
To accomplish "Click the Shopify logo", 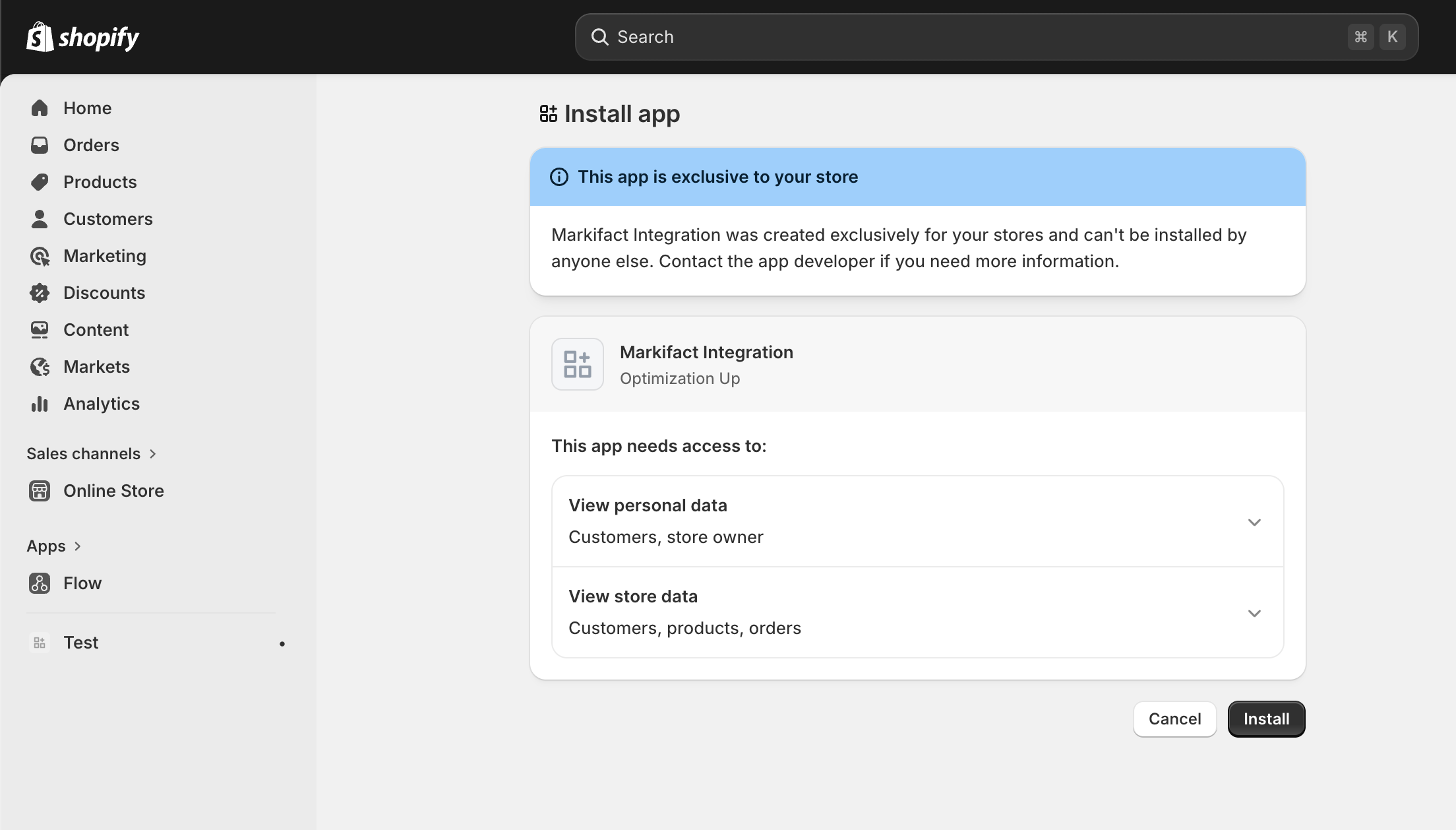I will (x=82, y=36).
